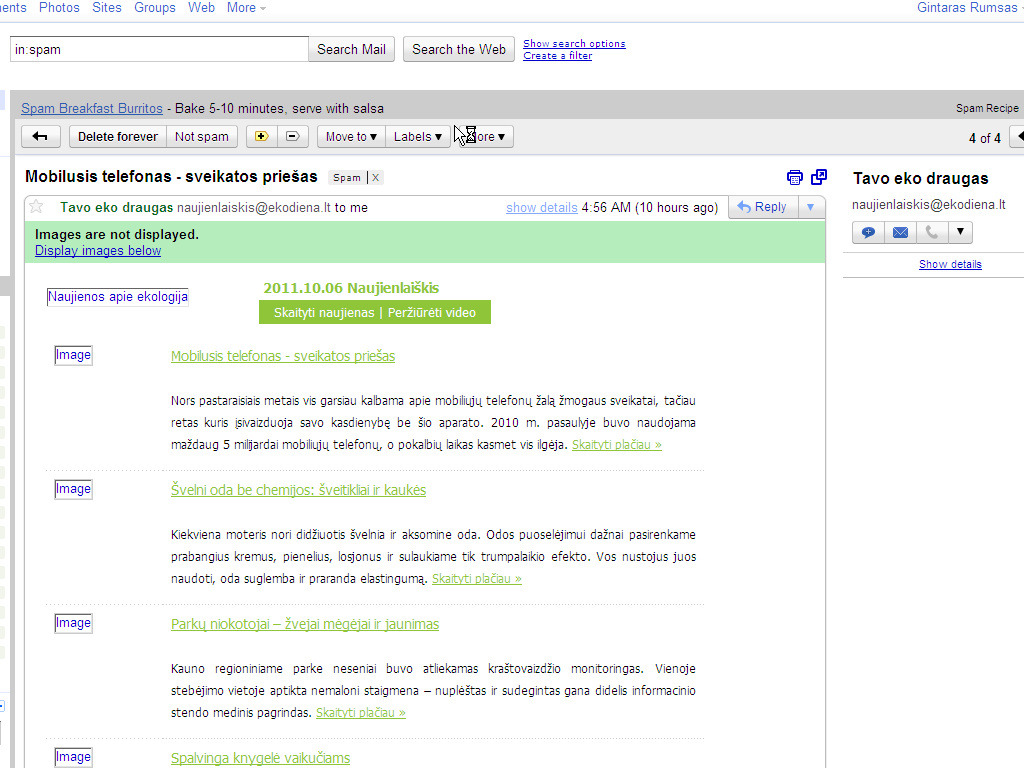Expand the contact actions dropdown arrow

960,233
